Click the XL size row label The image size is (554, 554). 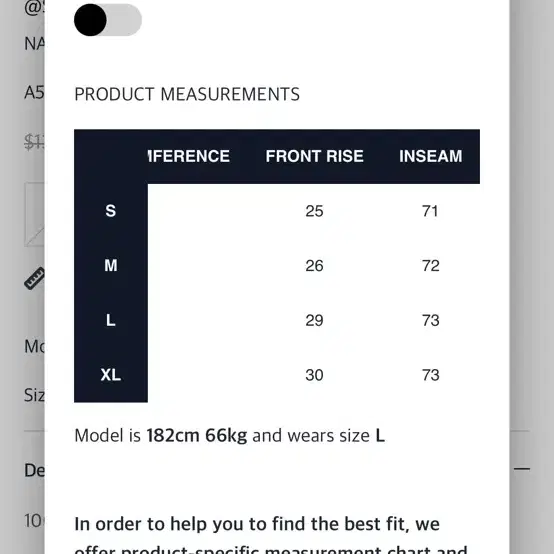coord(111,375)
